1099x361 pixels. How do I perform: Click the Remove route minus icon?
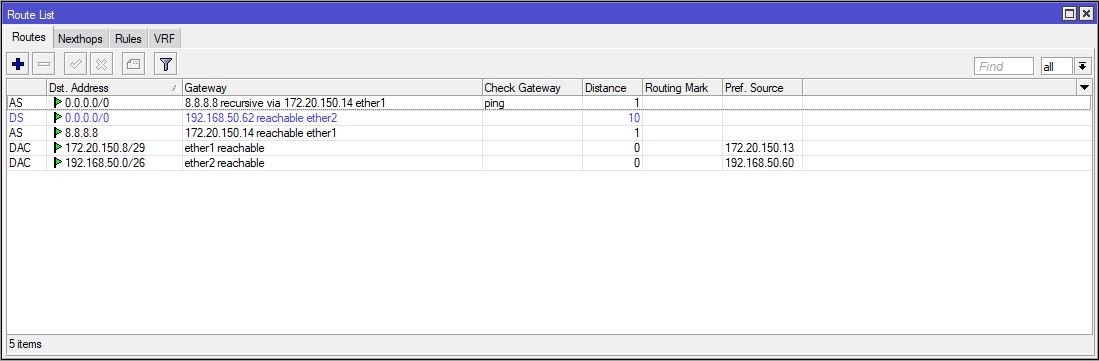pyautogui.click(x=43, y=65)
